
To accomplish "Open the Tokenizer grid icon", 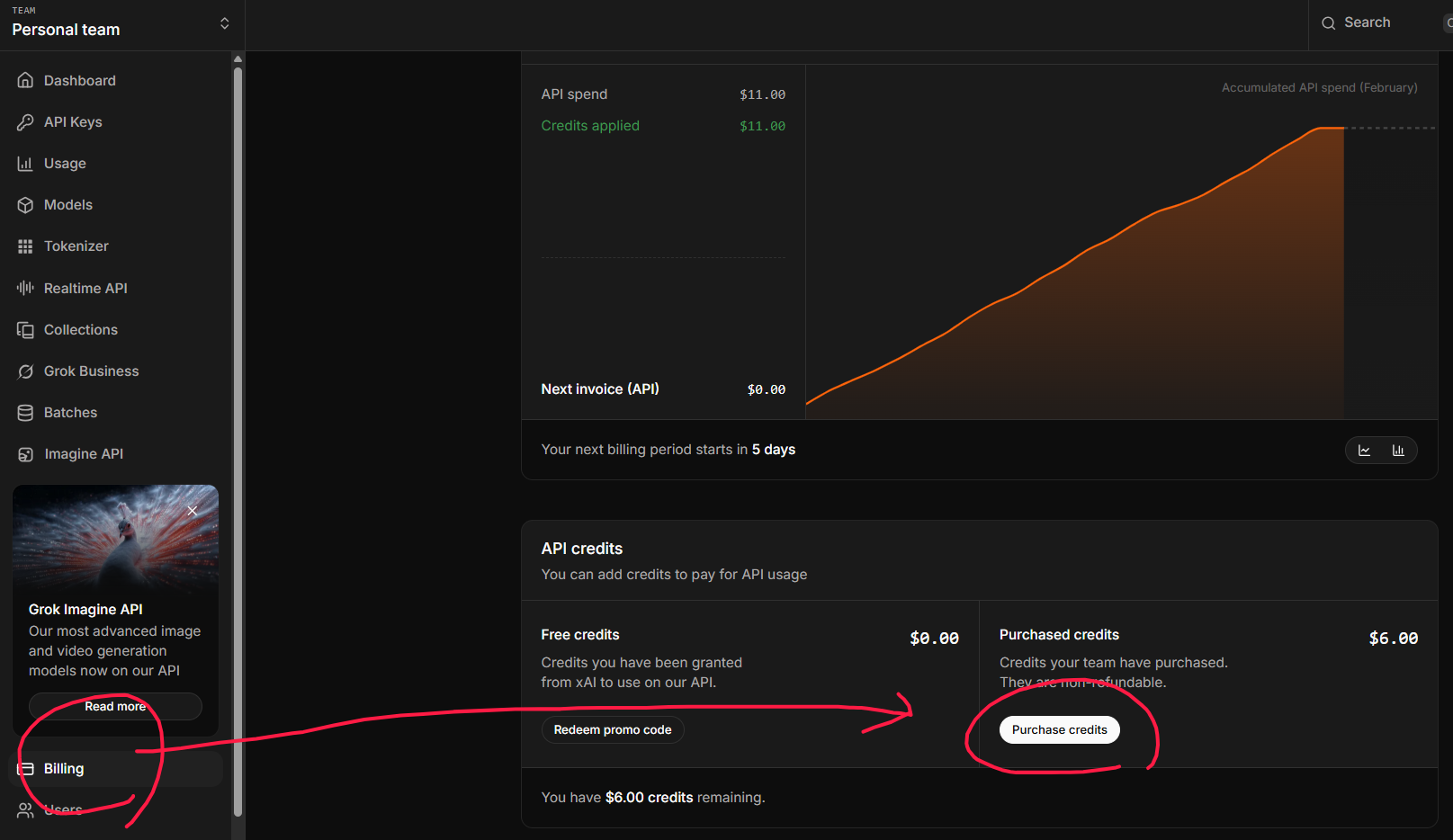I will pos(25,246).
